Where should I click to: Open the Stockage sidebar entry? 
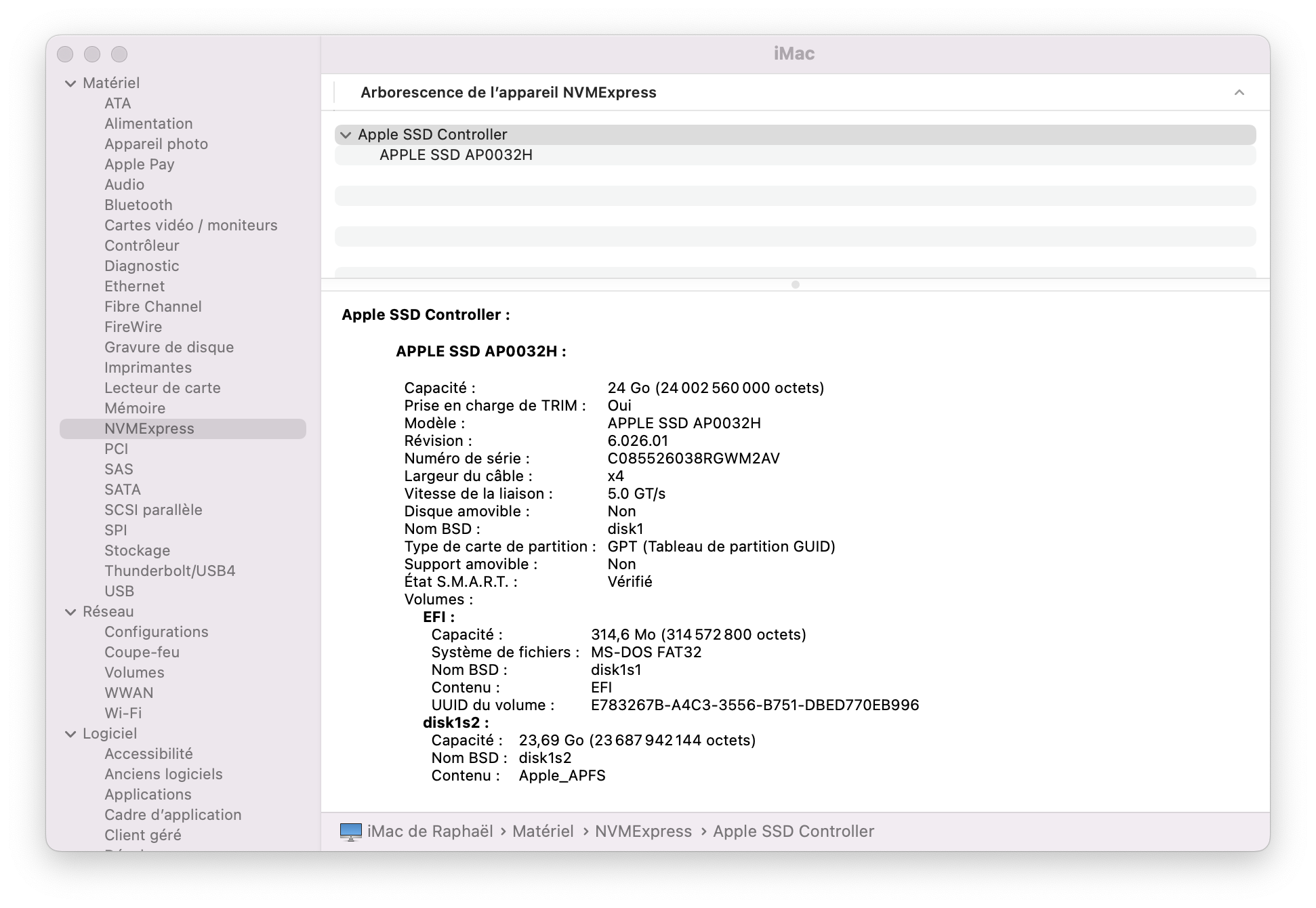tap(137, 550)
